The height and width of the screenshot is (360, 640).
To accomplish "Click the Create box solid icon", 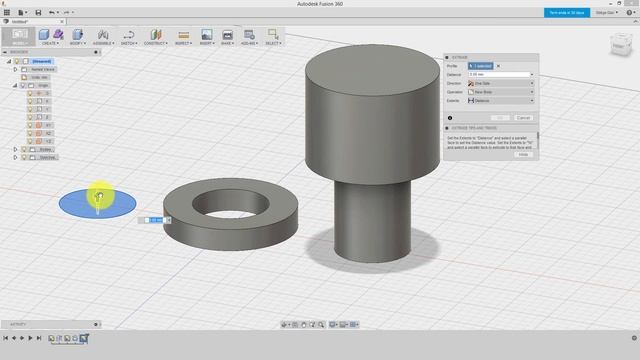I will coord(44,35).
